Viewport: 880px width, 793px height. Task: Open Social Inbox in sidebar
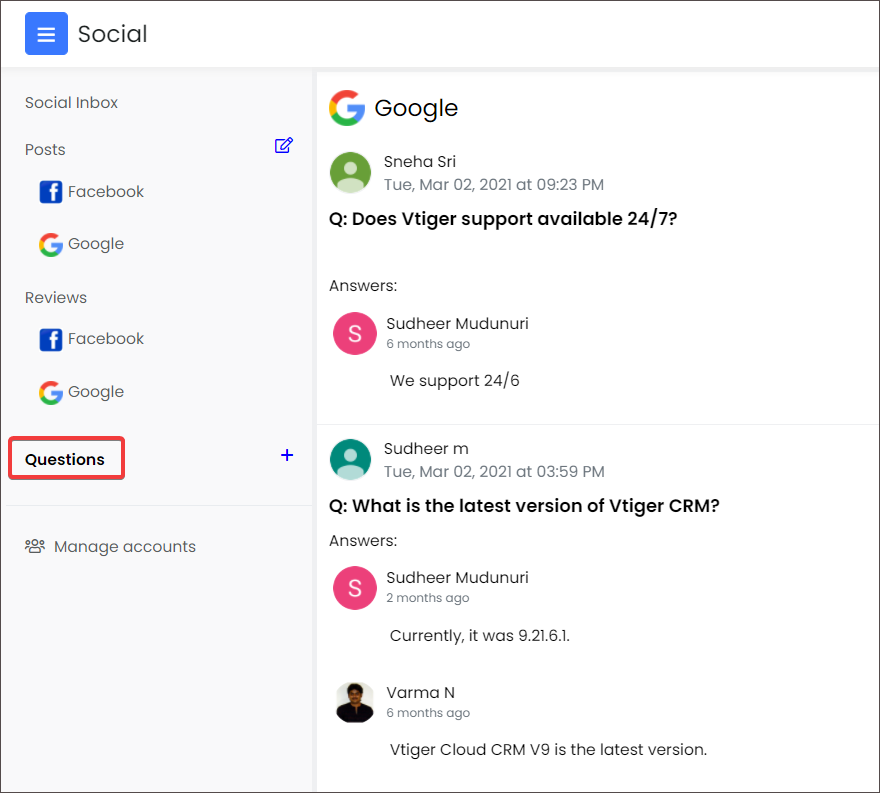pyautogui.click(x=71, y=103)
